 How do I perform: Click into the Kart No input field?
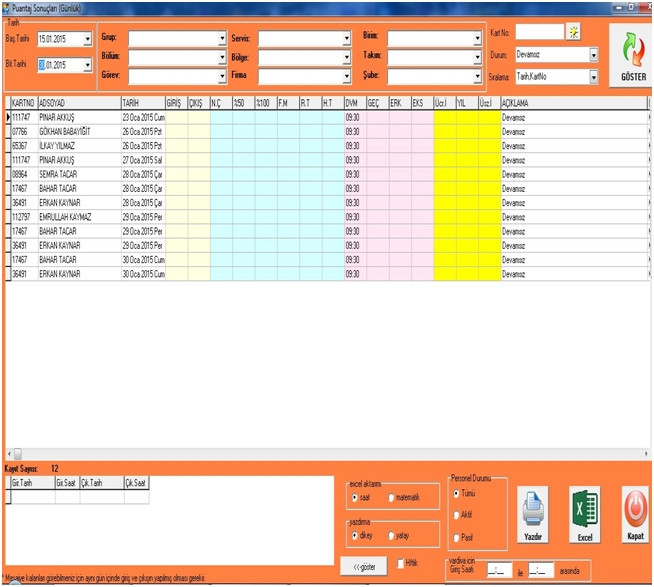pyautogui.click(x=540, y=32)
